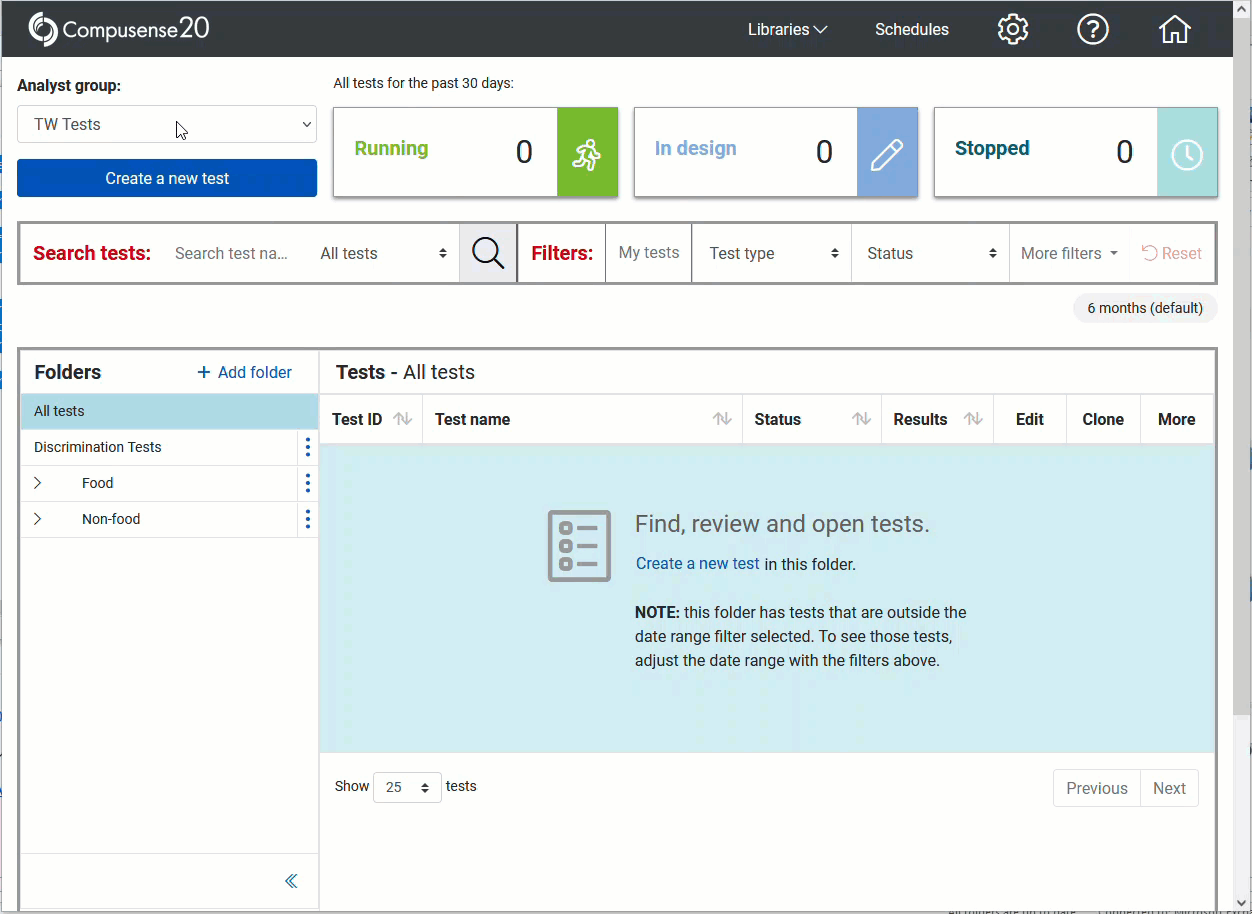This screenshot has height=914, width=1252.
Task: Toggle the My tests filter
Action: coord(649,253)
